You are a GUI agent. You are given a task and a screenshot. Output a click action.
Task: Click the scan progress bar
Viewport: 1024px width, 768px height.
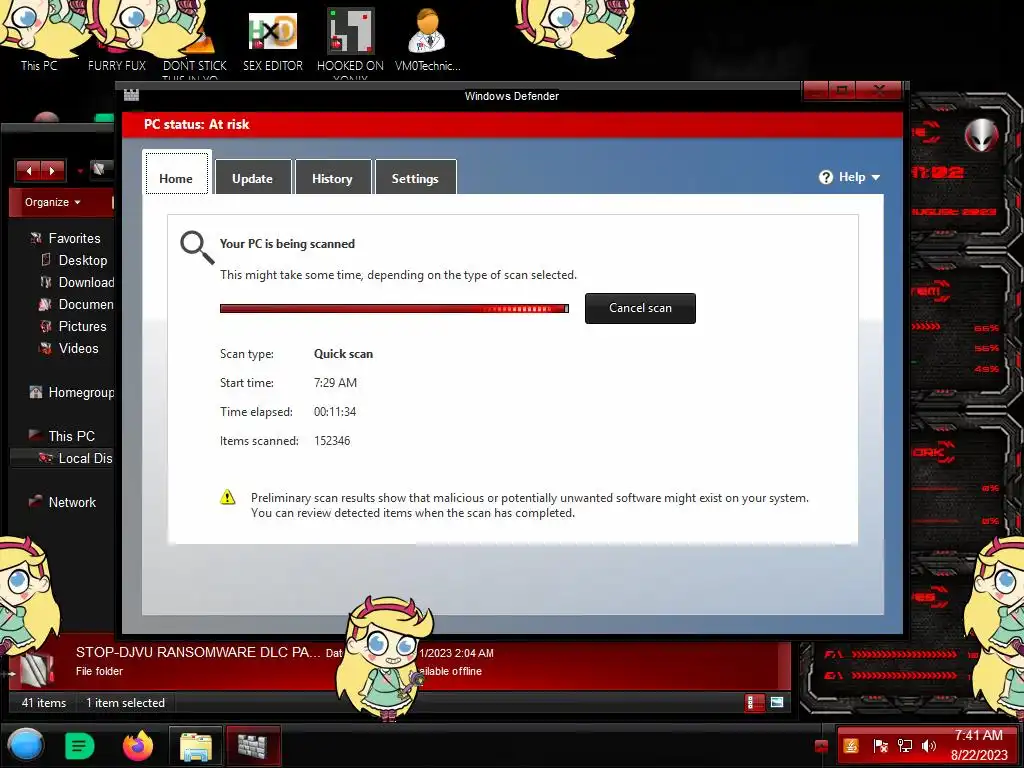[x=394, y=308]
